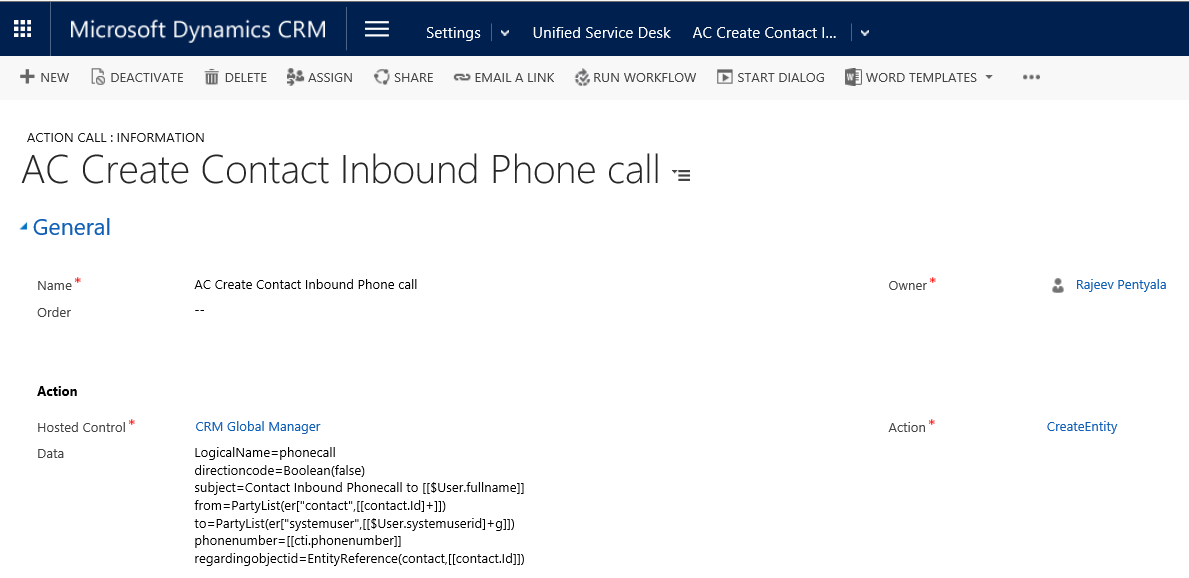Collapse the General section

[x=24, y=228]
